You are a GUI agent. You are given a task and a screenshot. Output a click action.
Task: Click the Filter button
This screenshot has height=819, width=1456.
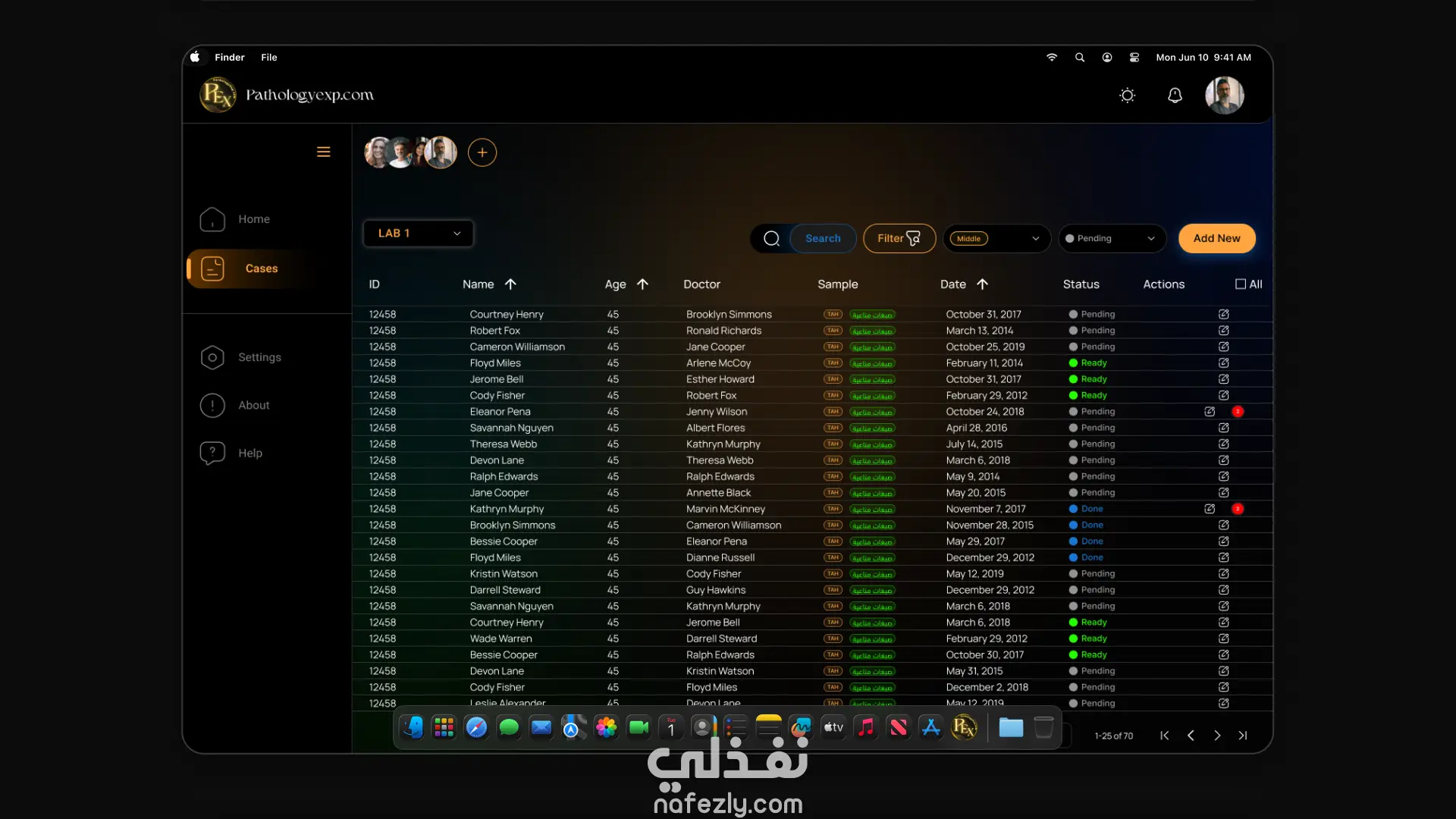pyautogui.click(x=899, y=239)
